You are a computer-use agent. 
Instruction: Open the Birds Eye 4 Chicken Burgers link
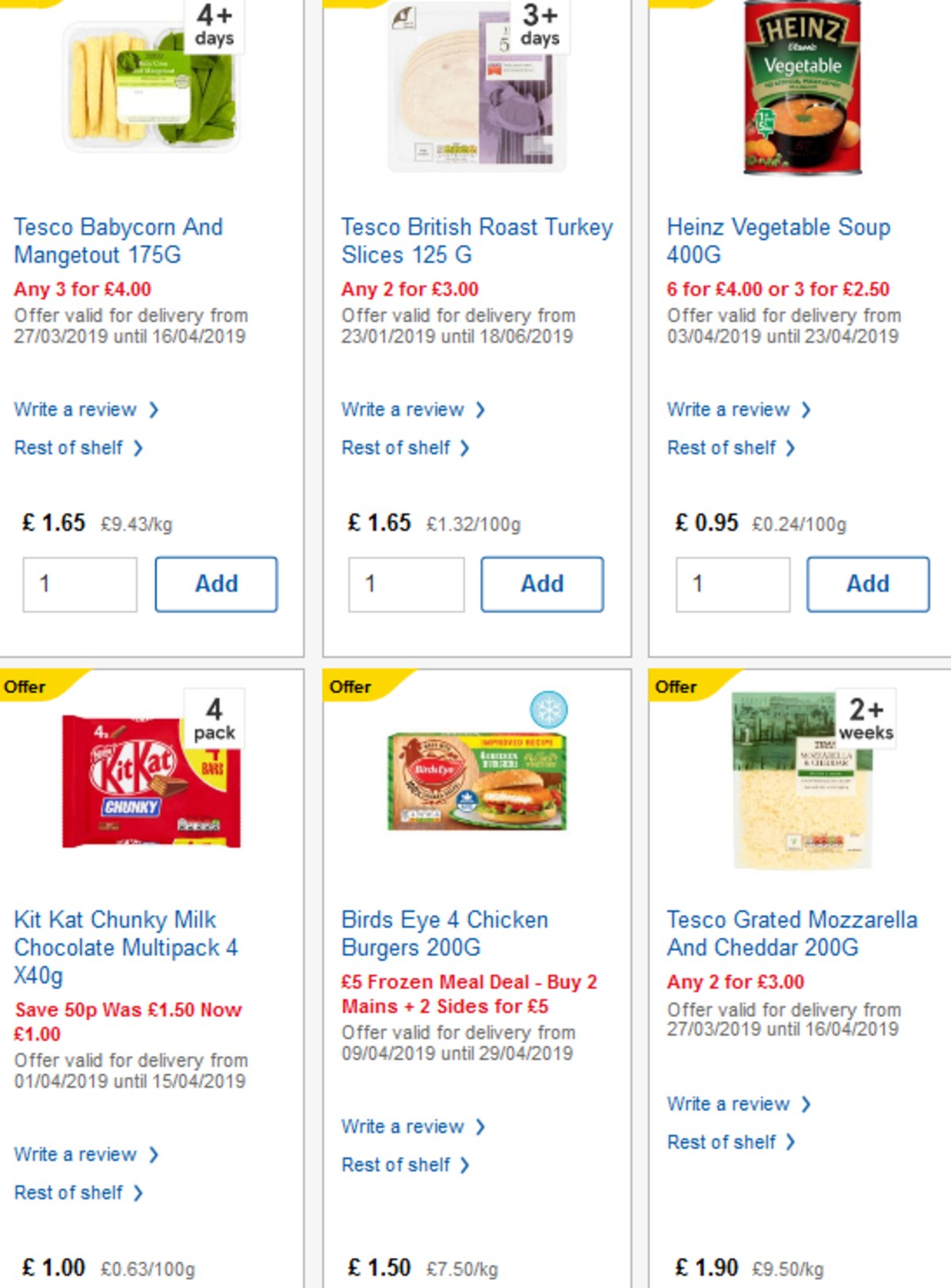444,933
